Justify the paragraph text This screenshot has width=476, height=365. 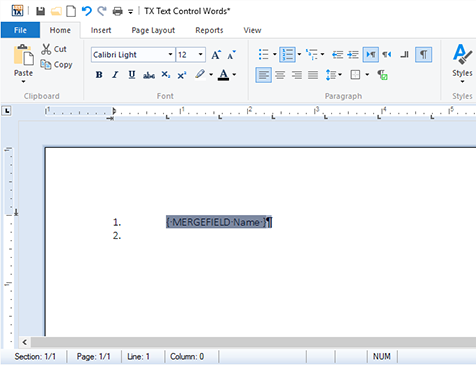(x=313, y=75)
